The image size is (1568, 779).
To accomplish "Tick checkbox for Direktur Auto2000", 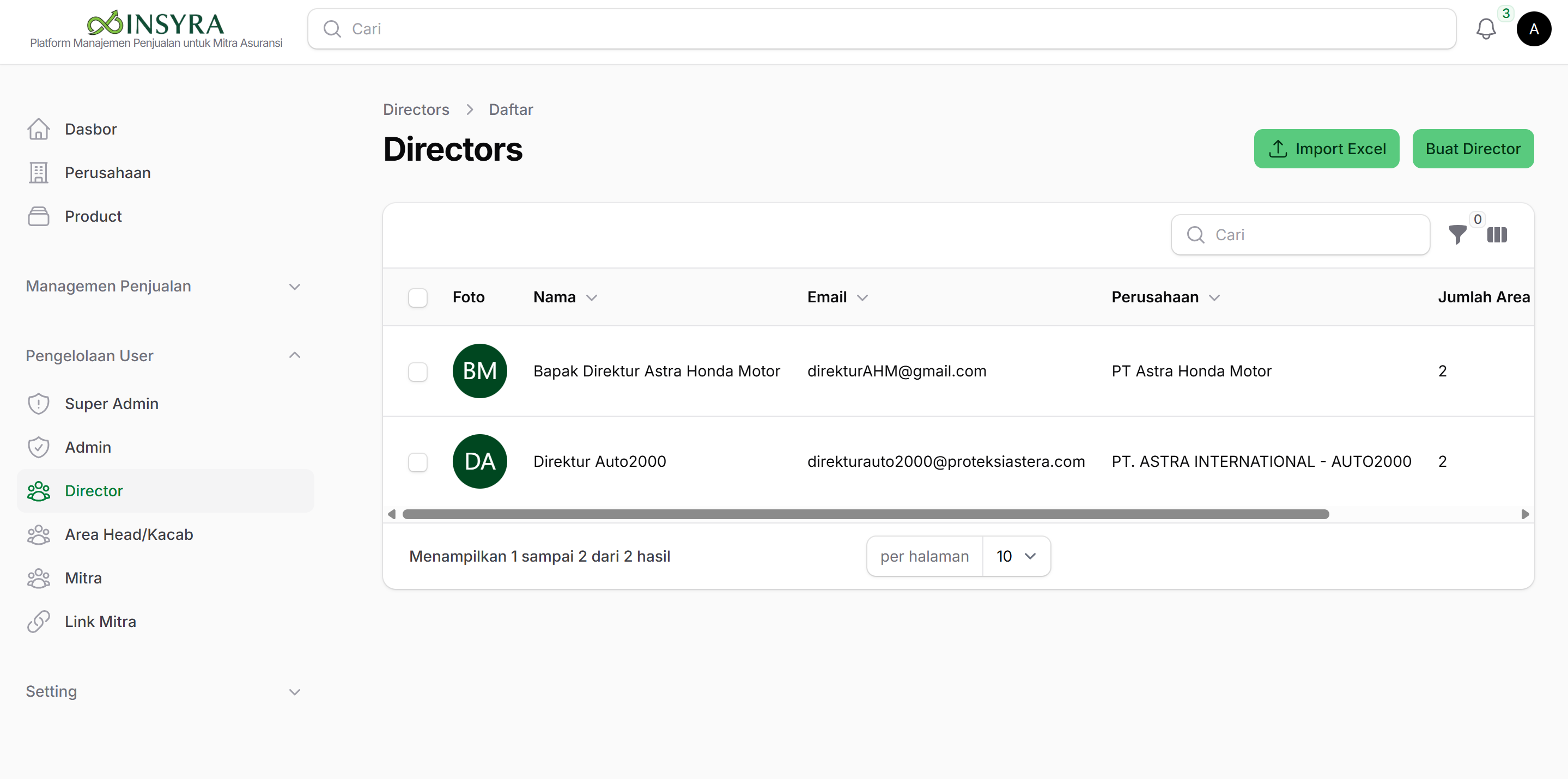I will tap(417, 462).
